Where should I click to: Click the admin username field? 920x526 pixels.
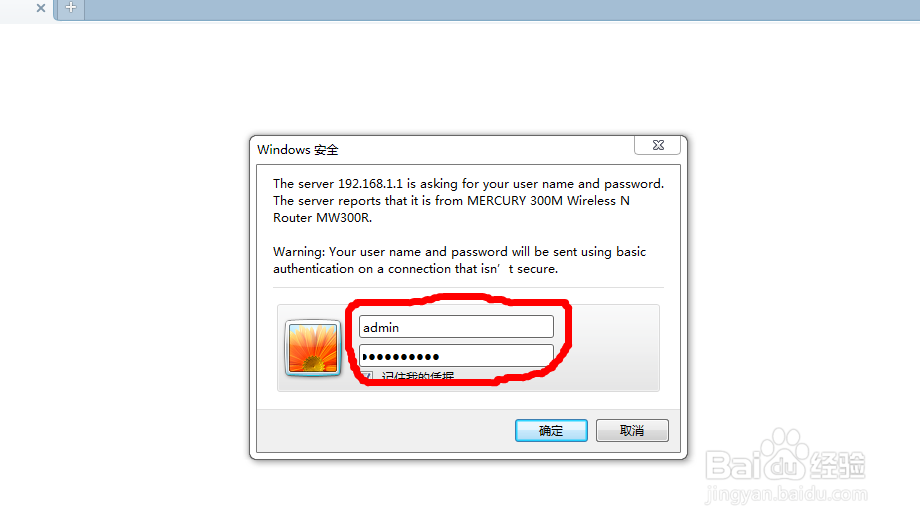(456, 327)
